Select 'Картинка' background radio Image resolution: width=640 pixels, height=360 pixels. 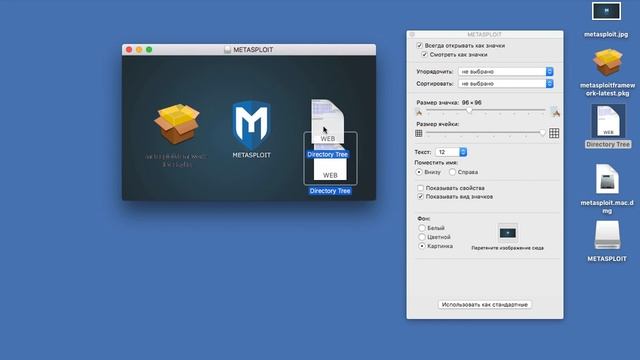click(422, 246)
